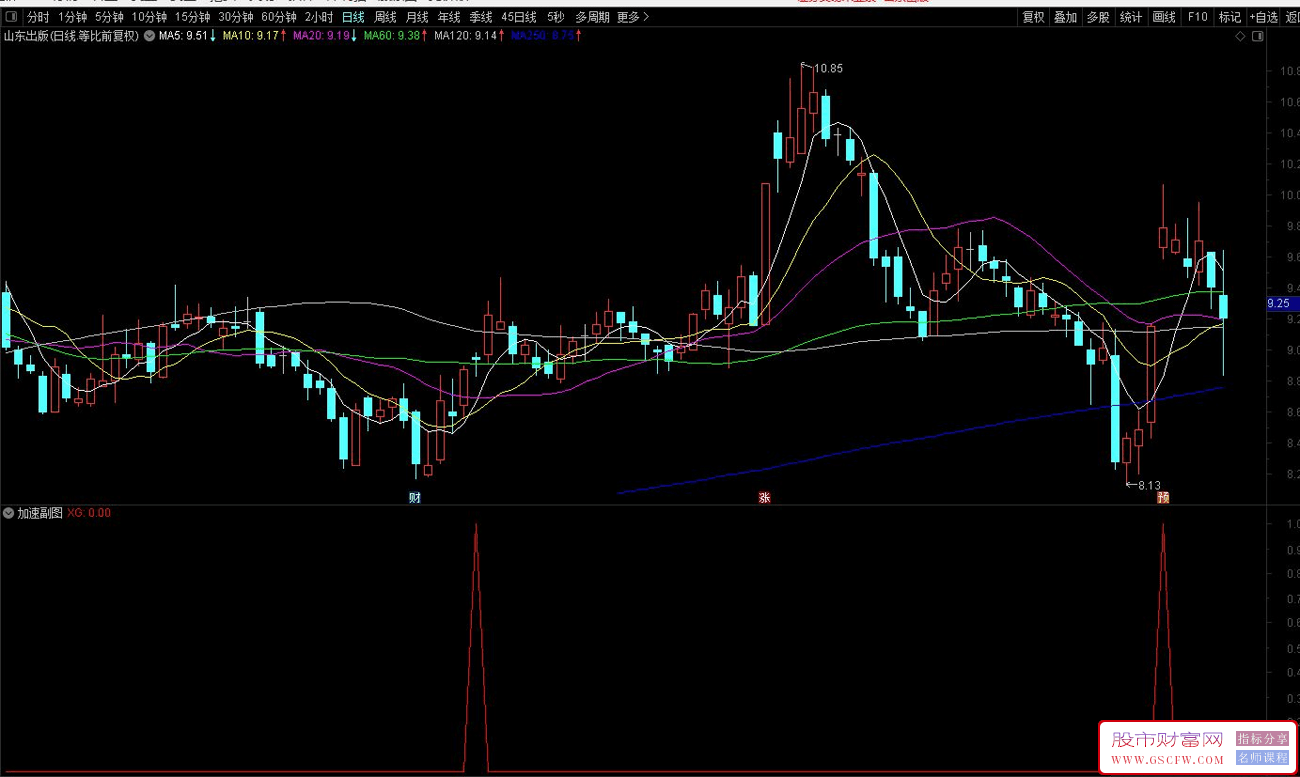Select the 15分钟 period tab

tap(192, 17)
